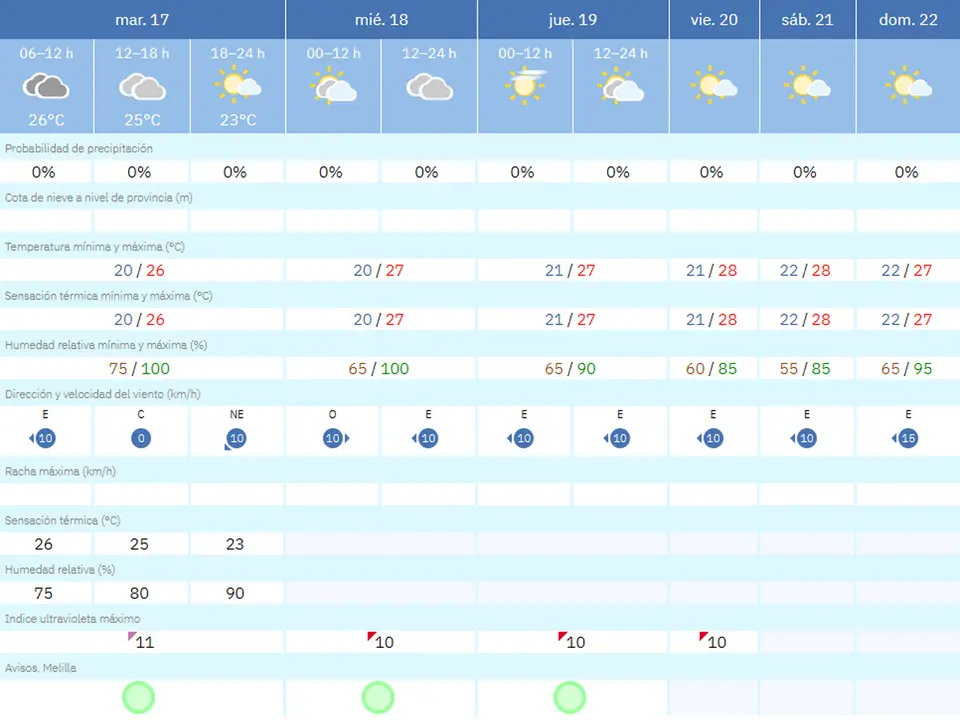Click the wind icon showing 15 km/h

[905, 438]
